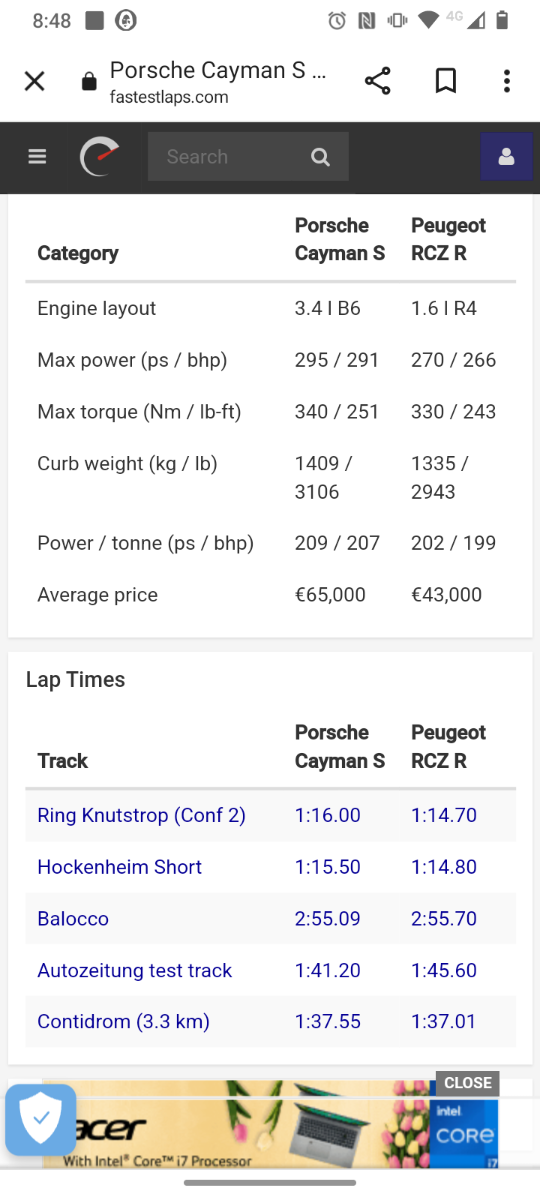Open Ring Knutstrop (Conf 2) track link
The width and height of the screenshot is (540, 1200).
(x=141, y=815)
